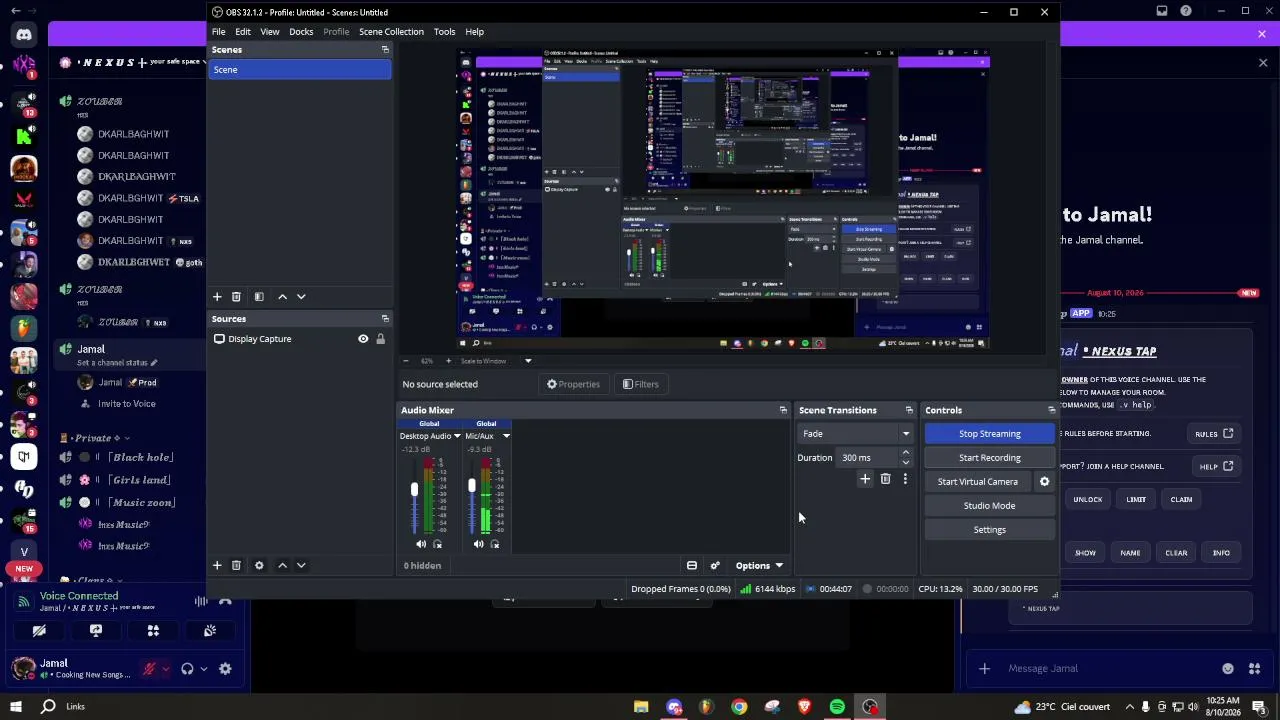Toggle Discord headphones deafen
Image resolution: width=1280 pixels, height=720 pixels.
pos(187,669)
